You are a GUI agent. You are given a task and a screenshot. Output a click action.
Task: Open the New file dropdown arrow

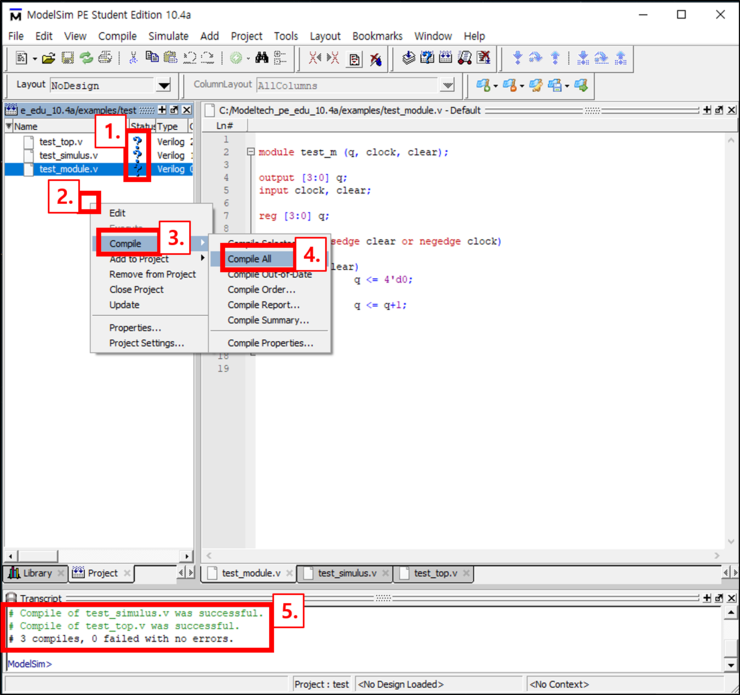(x=34, y=59)
